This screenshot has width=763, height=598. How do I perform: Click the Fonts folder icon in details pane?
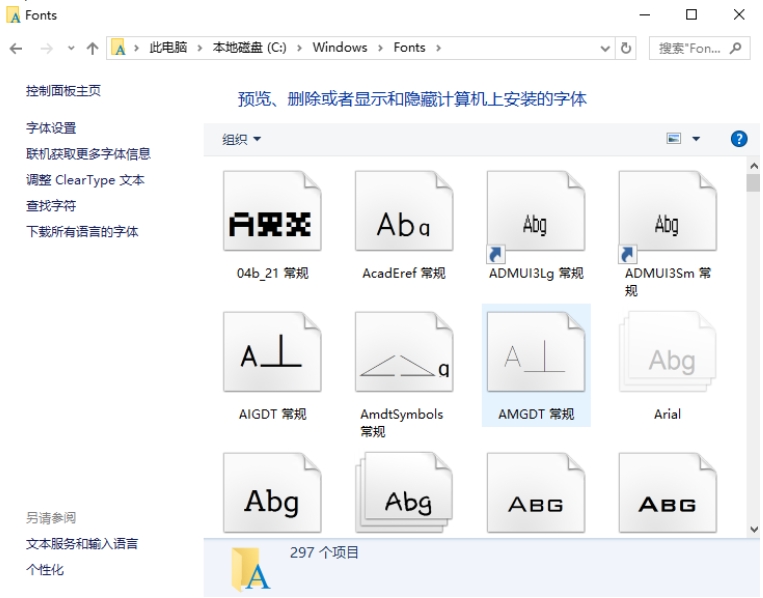click(x=250, y=569)
